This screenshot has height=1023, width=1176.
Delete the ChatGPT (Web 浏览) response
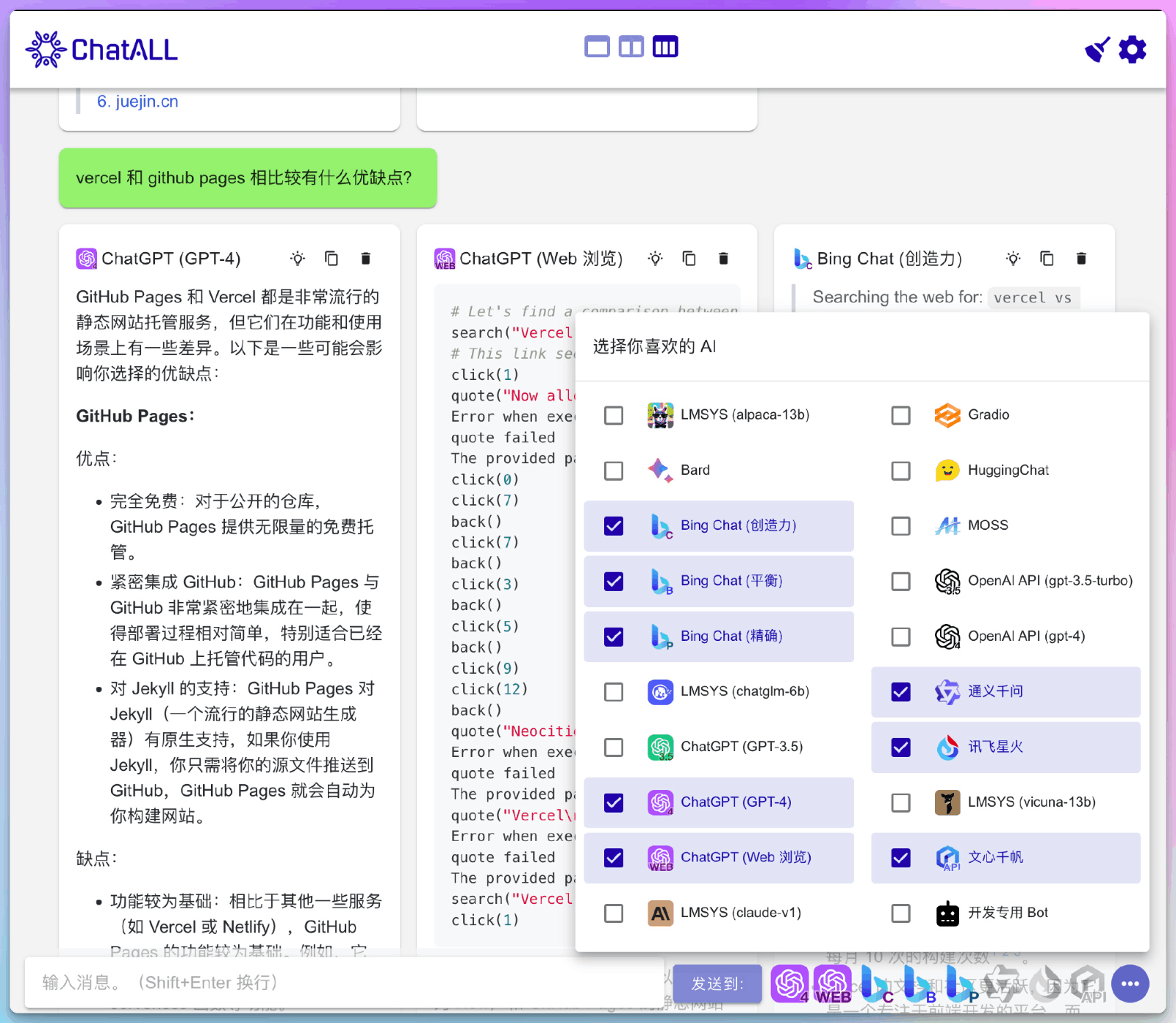pos(723,258)
